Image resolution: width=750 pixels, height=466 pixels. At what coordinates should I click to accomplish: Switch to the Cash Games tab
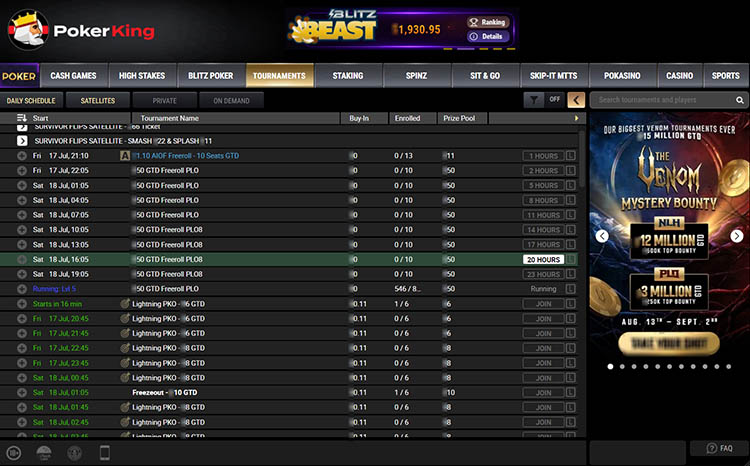coord(74,76)
